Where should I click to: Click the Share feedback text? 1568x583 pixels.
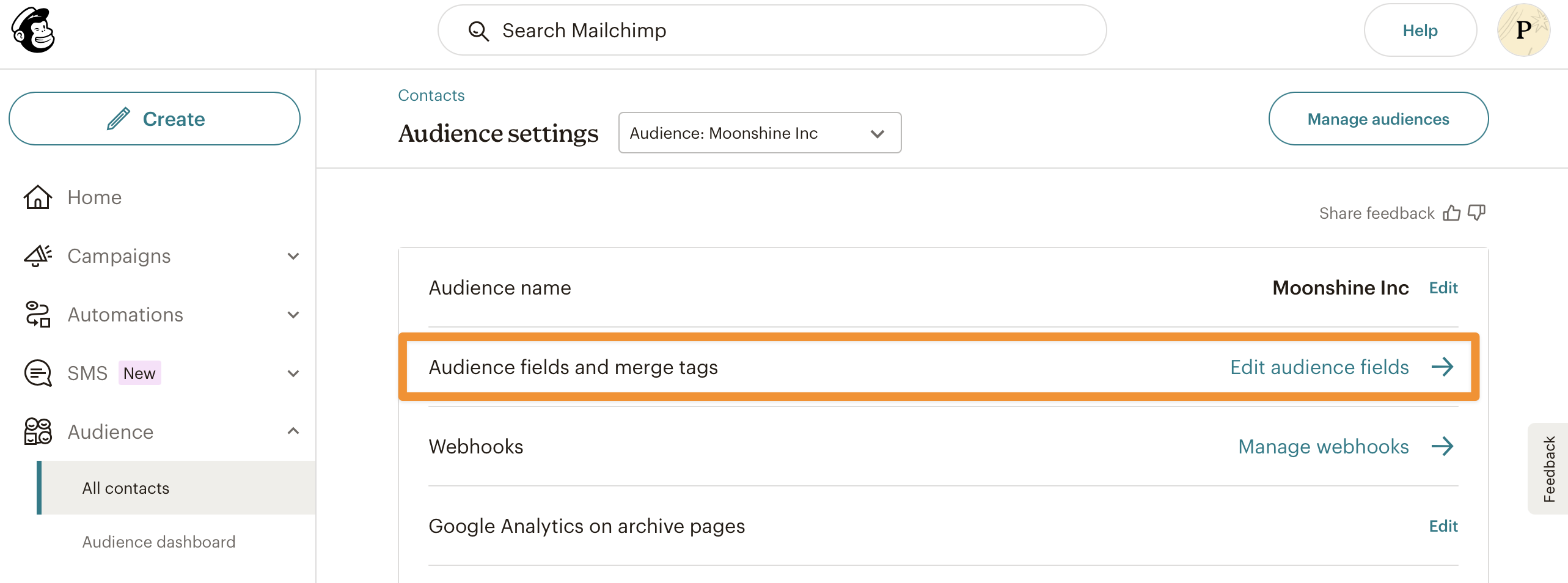[1376, 213]
